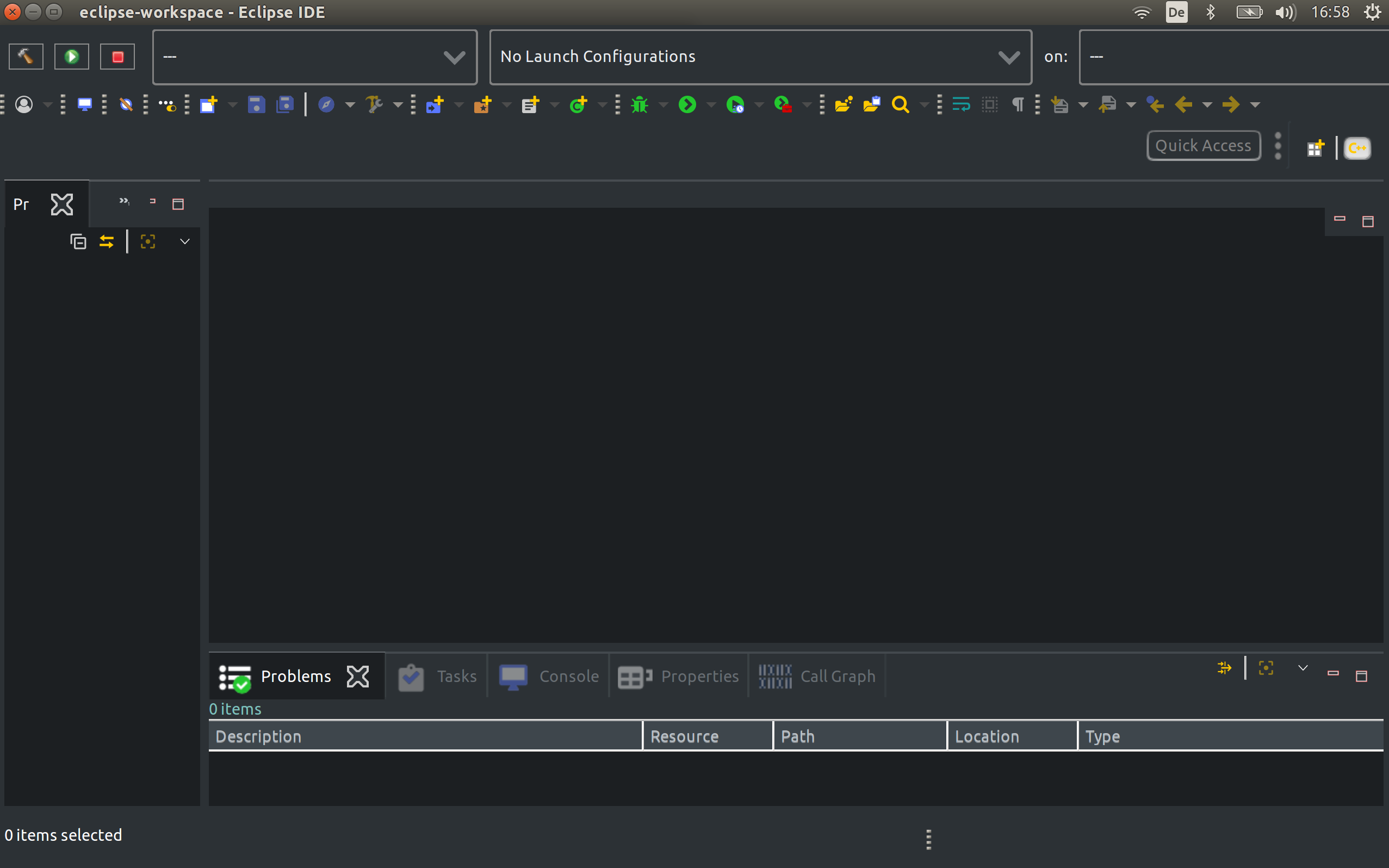The width and height of the screenshot is (1389, 868).
Task: Toggle Word Wrap in the toolbar
Action: tap(960, 104)
